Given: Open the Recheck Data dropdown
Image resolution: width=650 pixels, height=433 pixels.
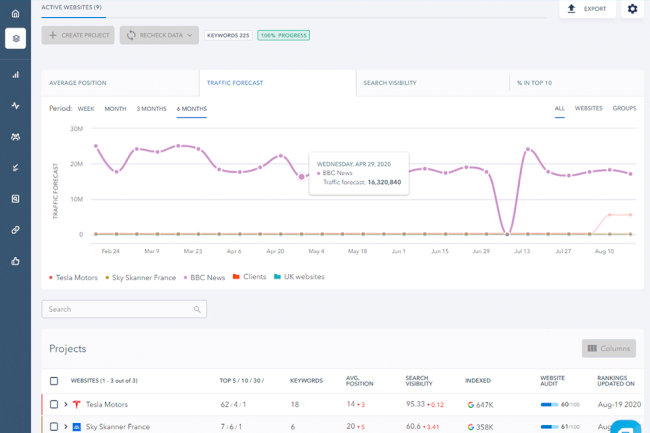Looking at the screenshot, I should tap(159, 35).
